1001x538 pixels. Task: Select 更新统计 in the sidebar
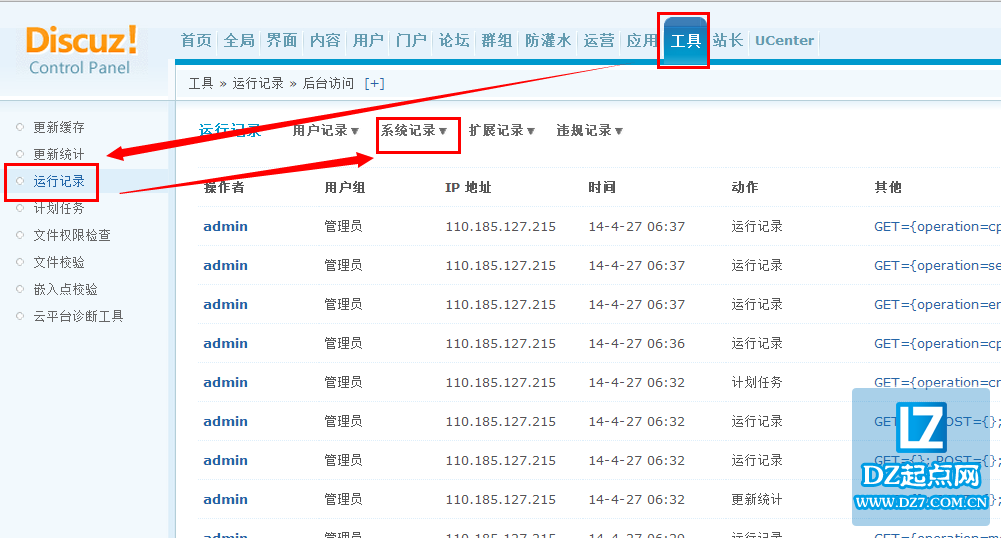(x=59, y=155)
